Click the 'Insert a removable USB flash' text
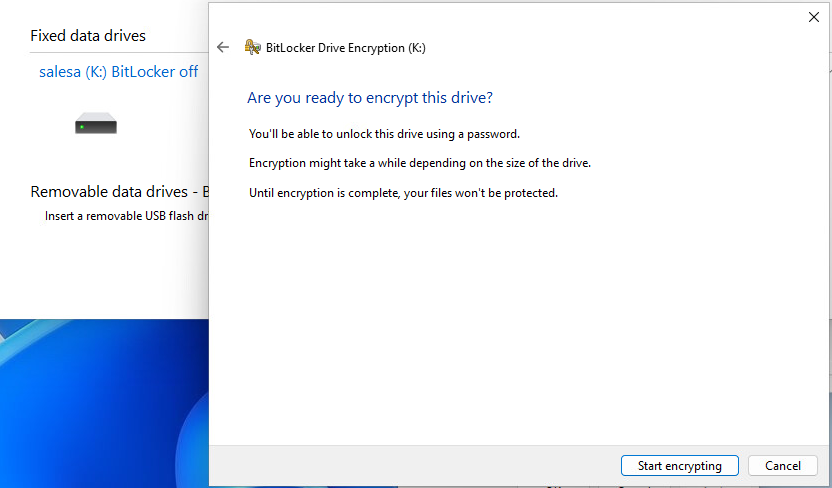Screen dimensions: 832x488 pos(126,216)
